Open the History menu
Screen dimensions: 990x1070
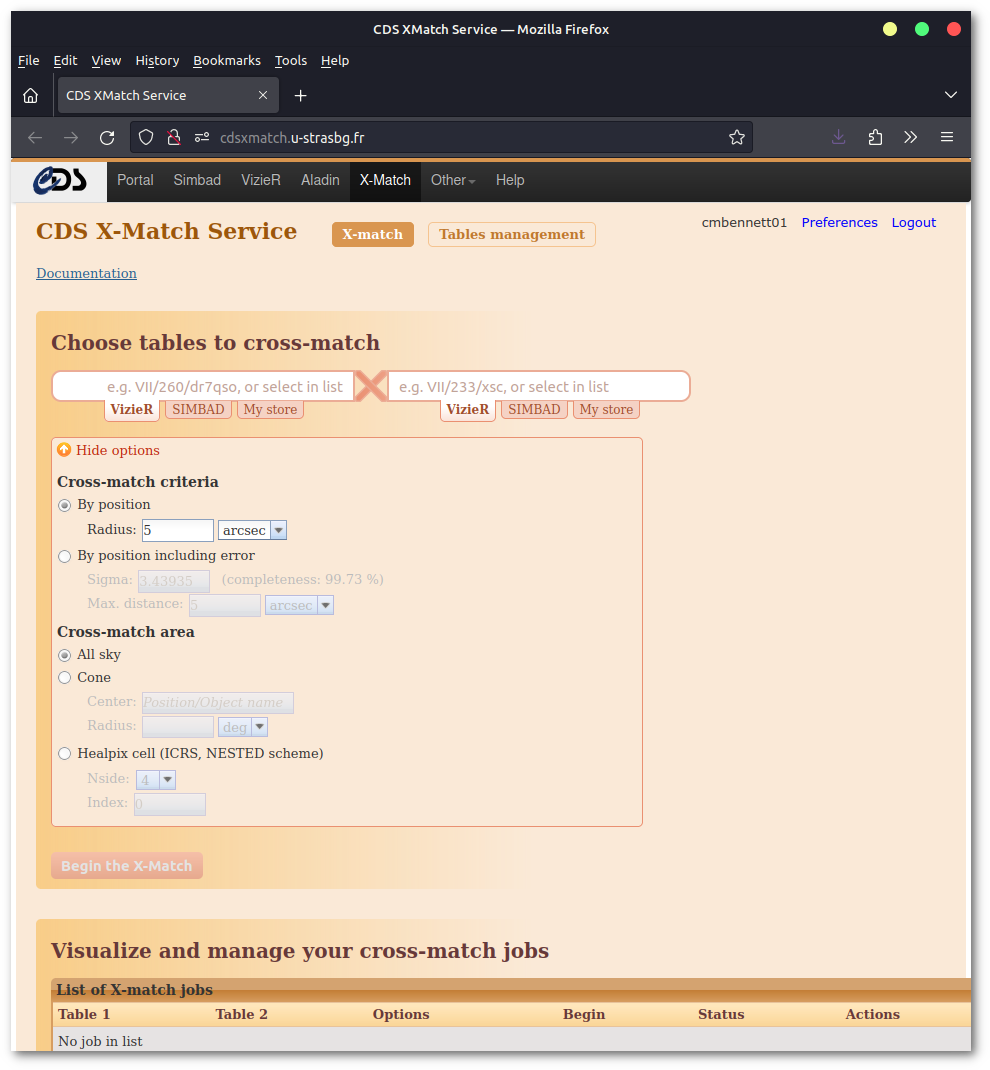click(x=157, y=61)
